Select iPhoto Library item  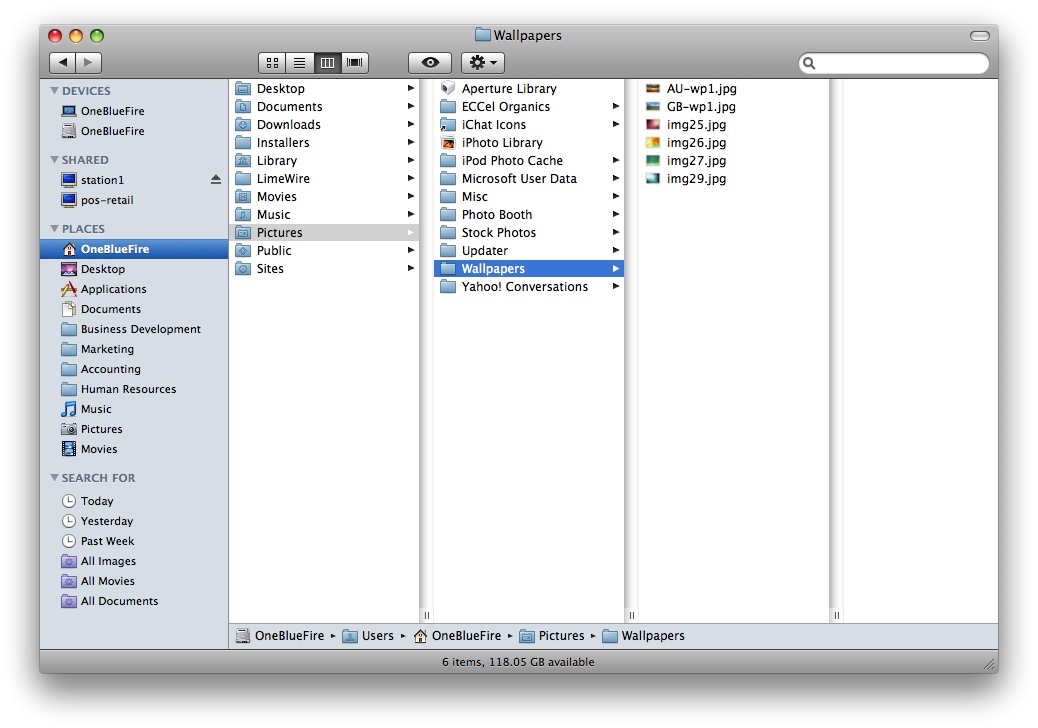coord(529,142)
